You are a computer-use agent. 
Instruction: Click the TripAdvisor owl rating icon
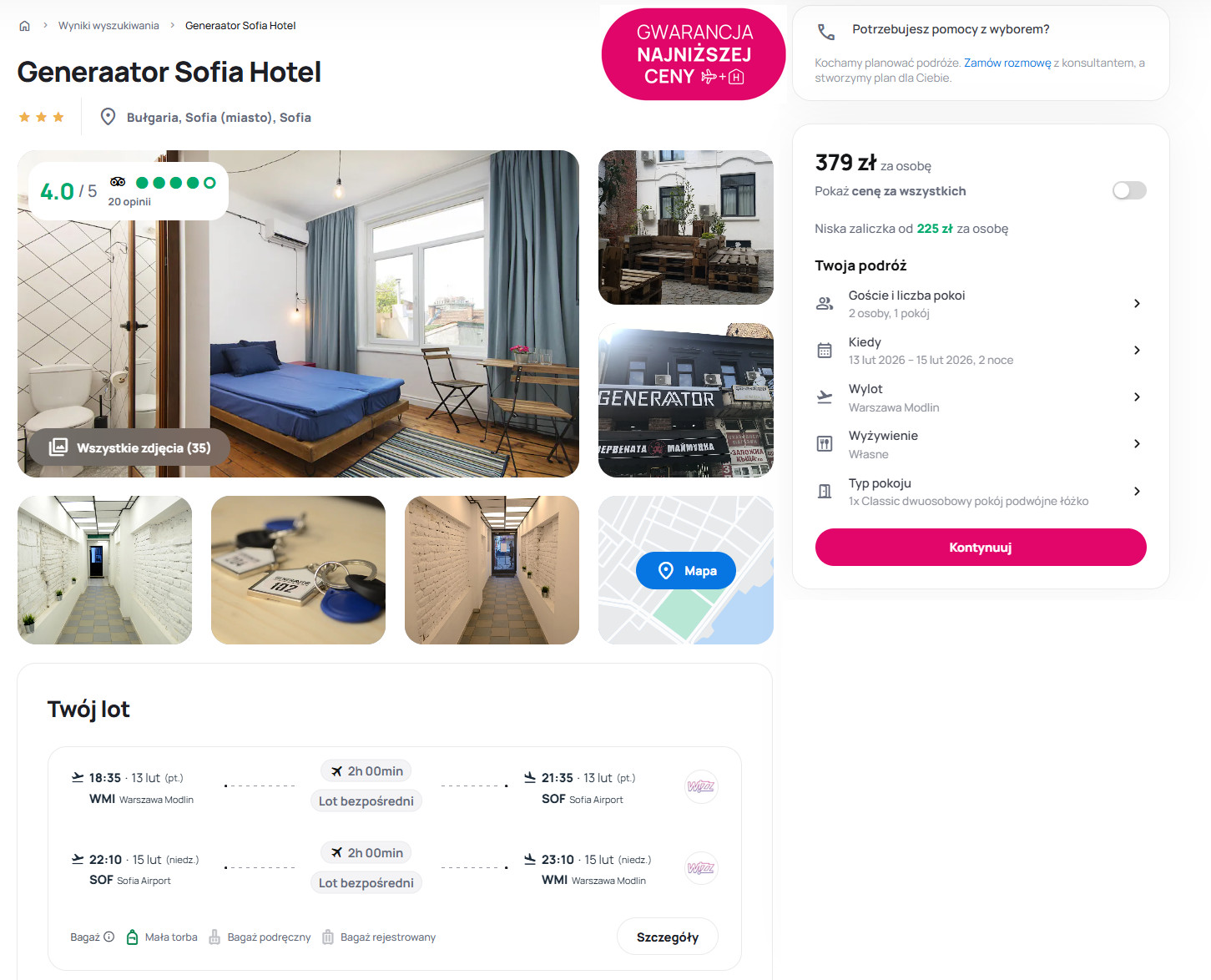118,182
